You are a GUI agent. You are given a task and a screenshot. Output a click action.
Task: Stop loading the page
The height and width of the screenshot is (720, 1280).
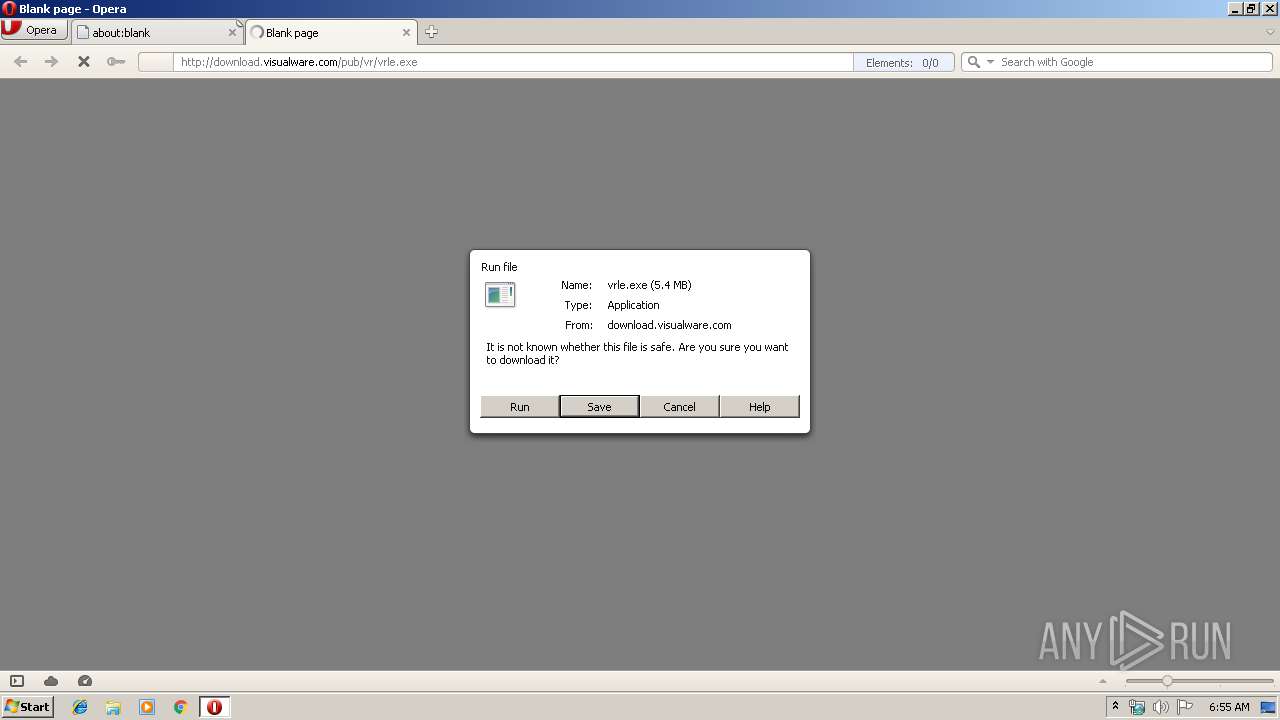coord(84,62)
